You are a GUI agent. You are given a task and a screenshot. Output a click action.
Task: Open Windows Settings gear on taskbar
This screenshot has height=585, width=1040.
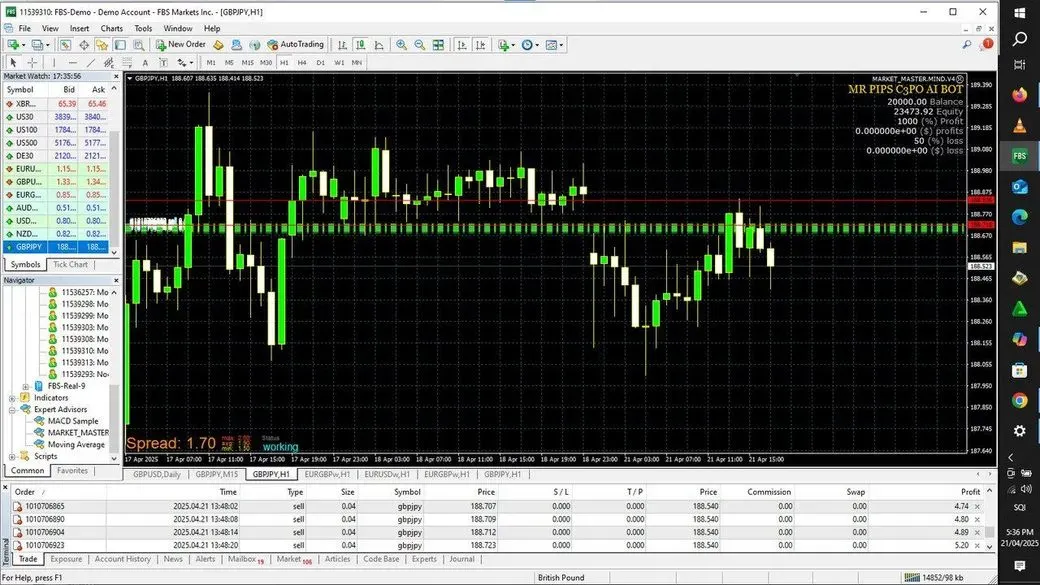pyautogui.click(x=1019, y=431)
